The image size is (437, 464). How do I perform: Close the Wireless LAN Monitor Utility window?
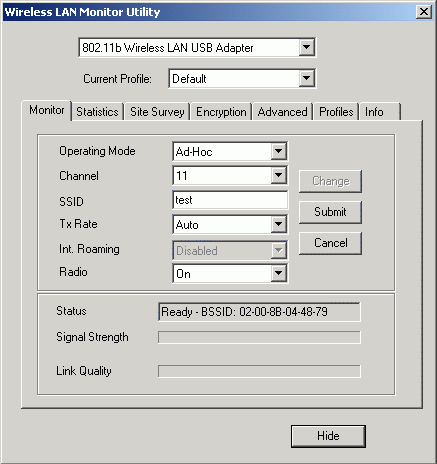[x=424, y=12]
